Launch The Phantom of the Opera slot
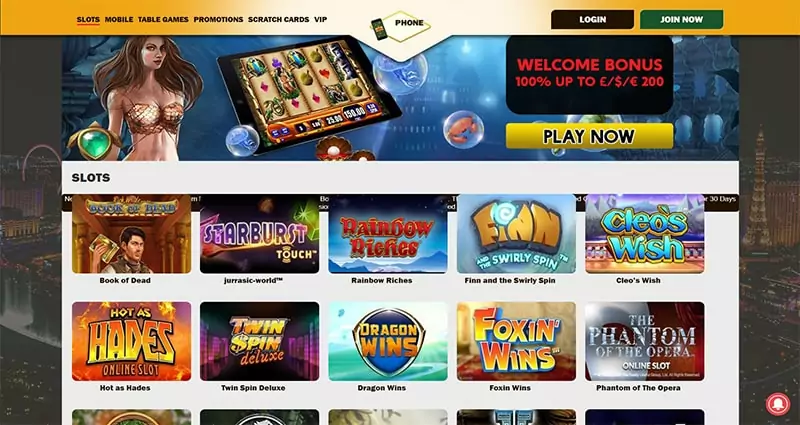The image size is (800, 425). pyautogui.click(x=645, y=341)
